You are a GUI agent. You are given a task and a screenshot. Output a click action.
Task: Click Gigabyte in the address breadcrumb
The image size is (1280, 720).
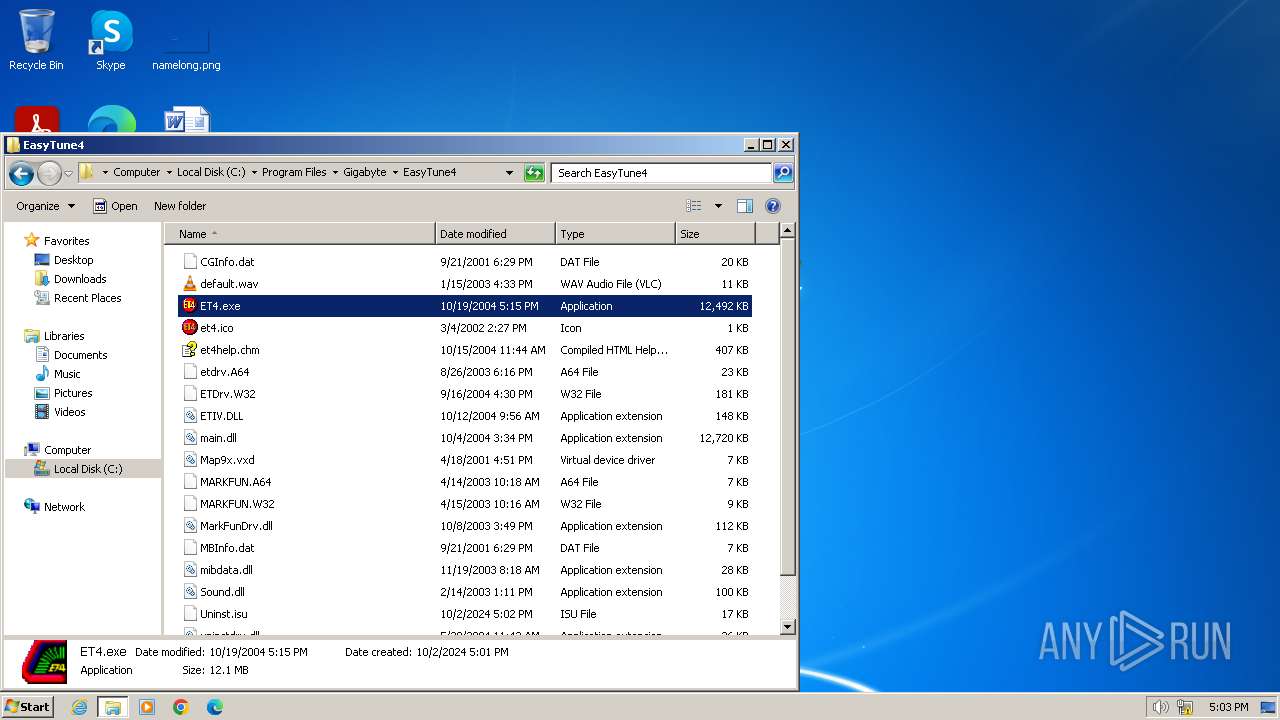365,172
